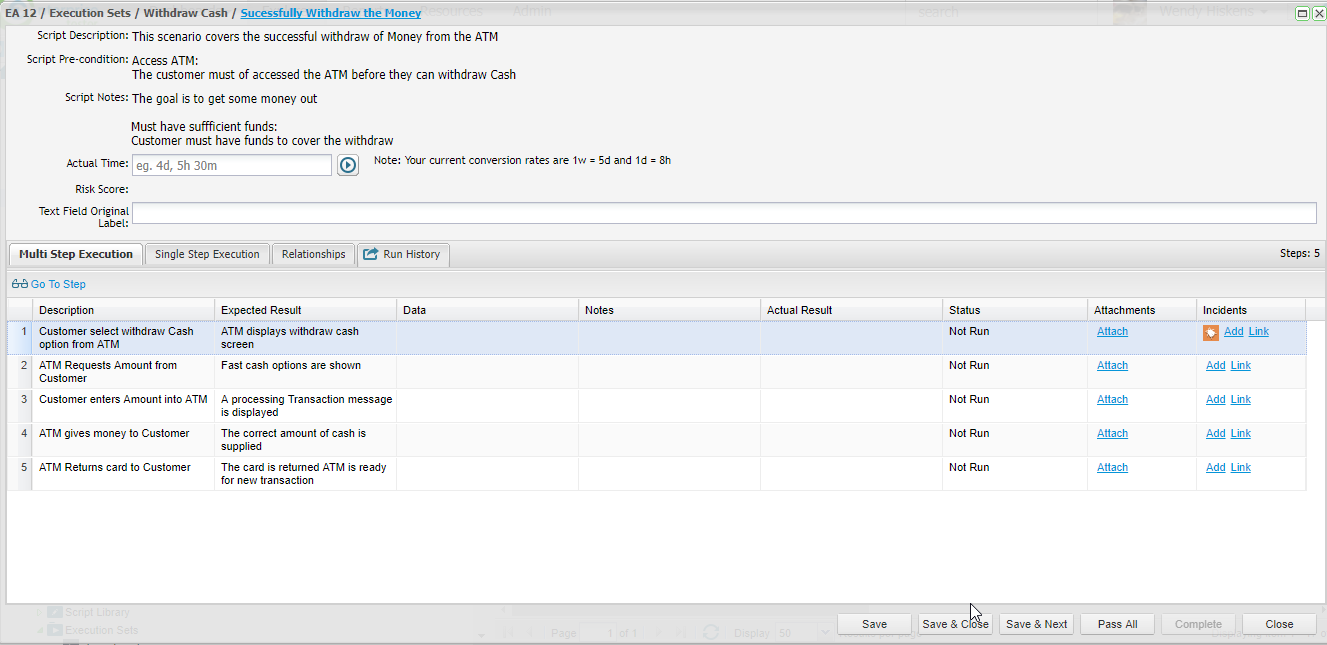
Task: Link an incident to step 5
Action: (x=1240, y=468)
